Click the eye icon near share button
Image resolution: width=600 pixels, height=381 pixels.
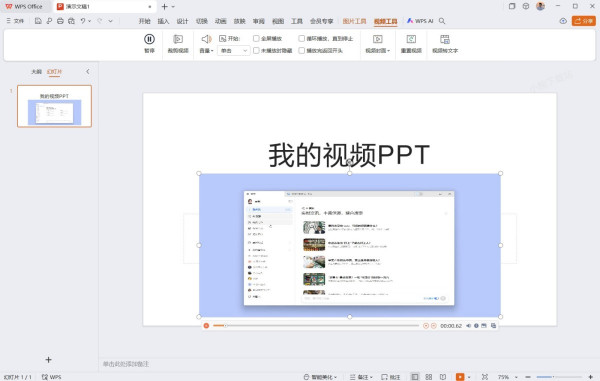click(x=563, y=21)
